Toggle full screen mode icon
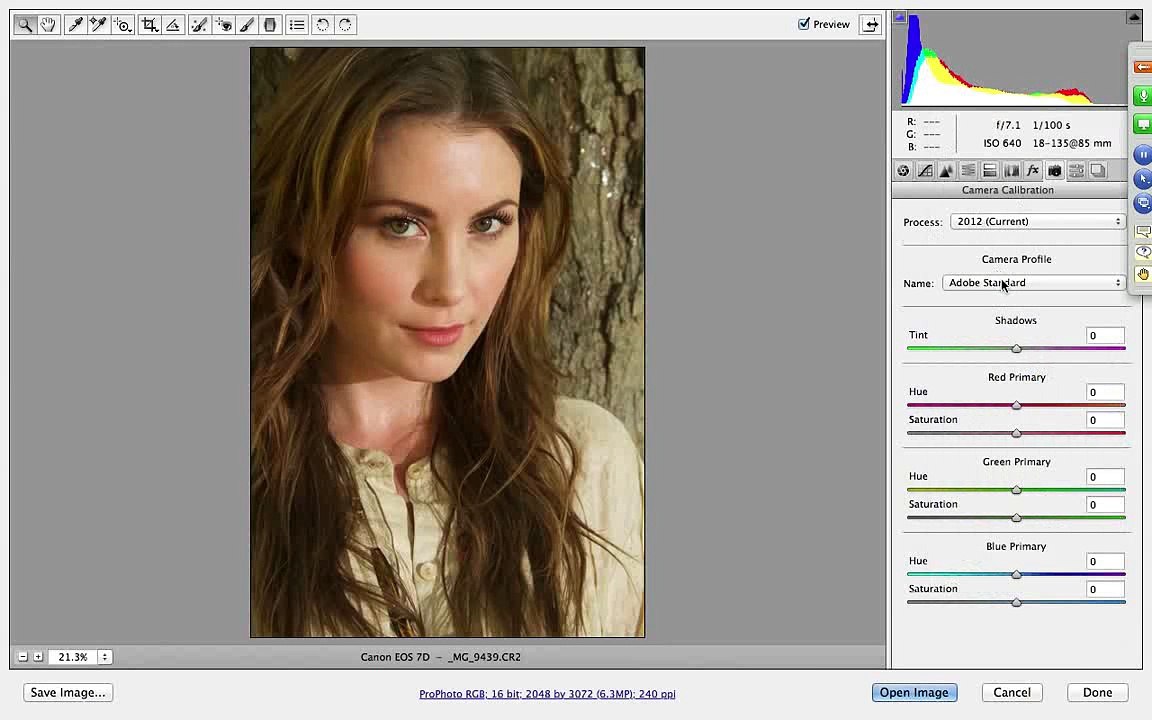Screen dimensions: 1152x720 tap(871, 24)
